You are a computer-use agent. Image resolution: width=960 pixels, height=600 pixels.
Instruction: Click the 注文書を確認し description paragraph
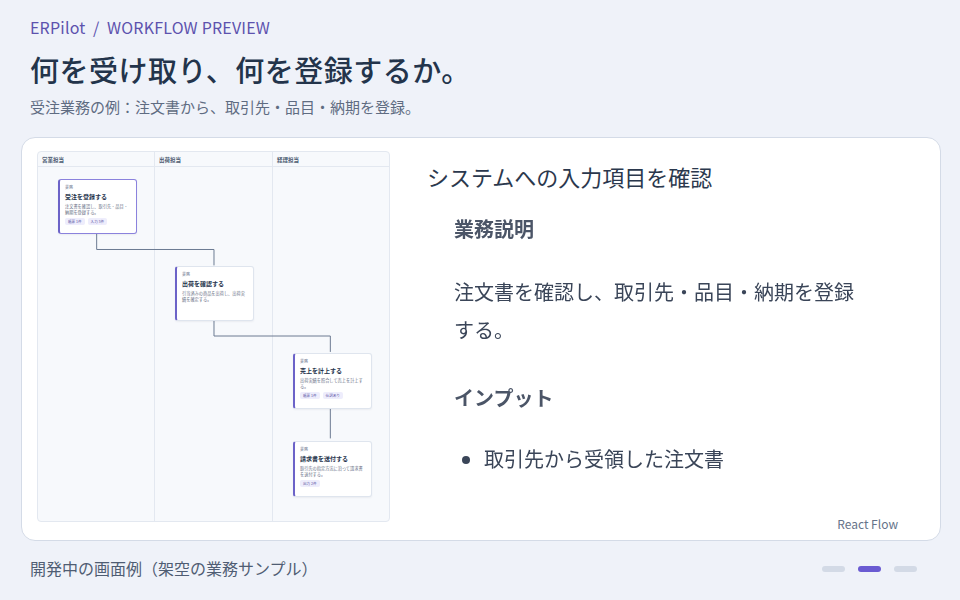654,311
